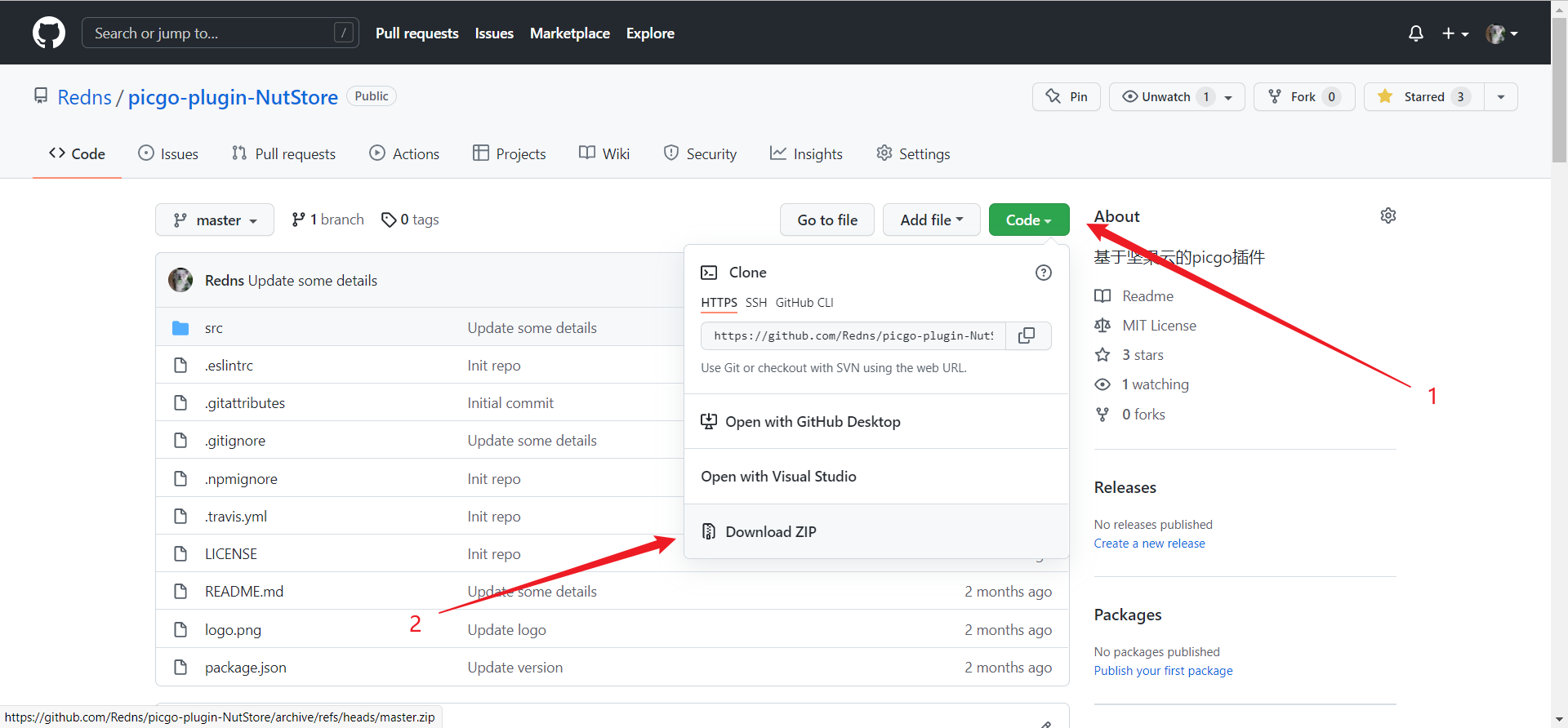
Task: Click the clone URL text field
Action: click(853, 335)
